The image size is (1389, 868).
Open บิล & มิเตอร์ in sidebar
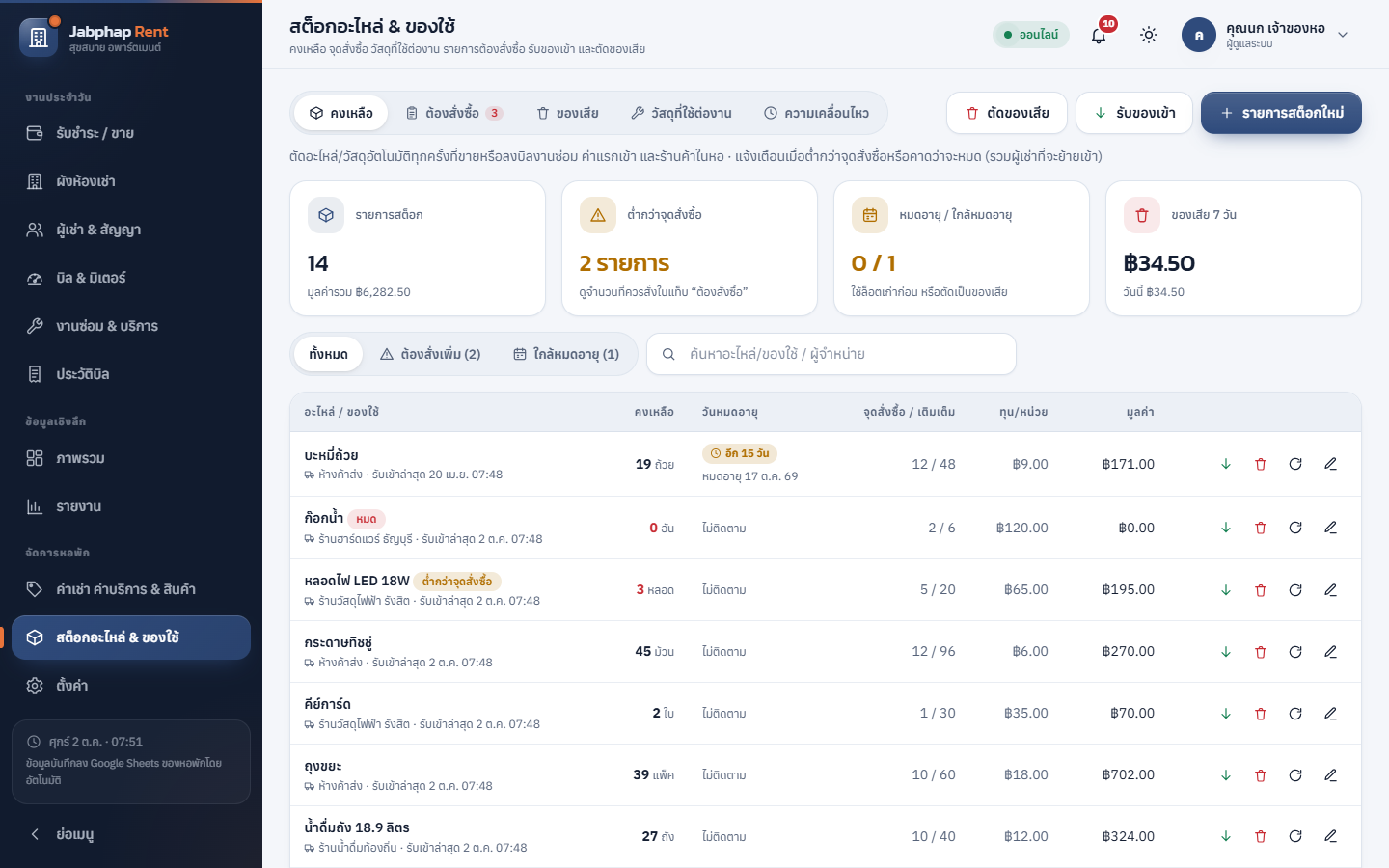click(x=131, y=278)
